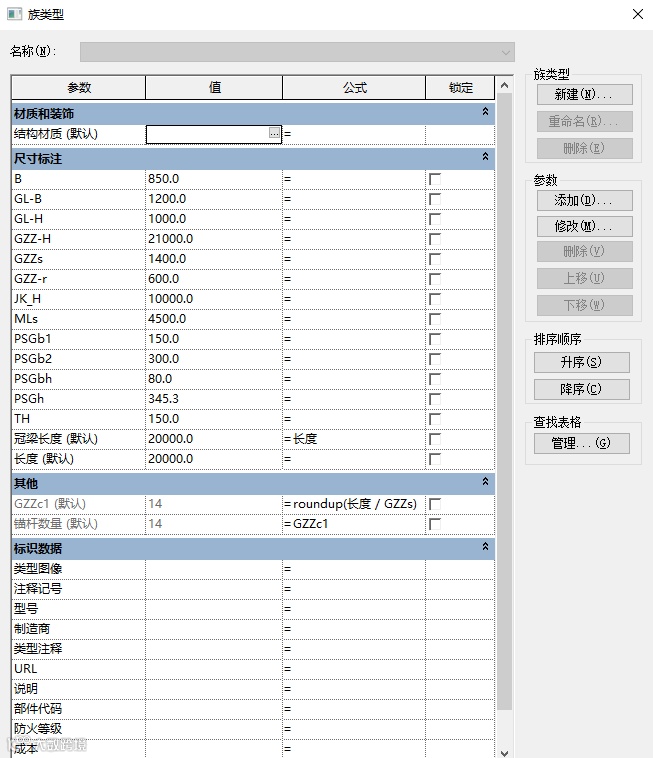653x758 pixels.
Task: Click 上移(U) move up button
Action: [x=584, y=278]
